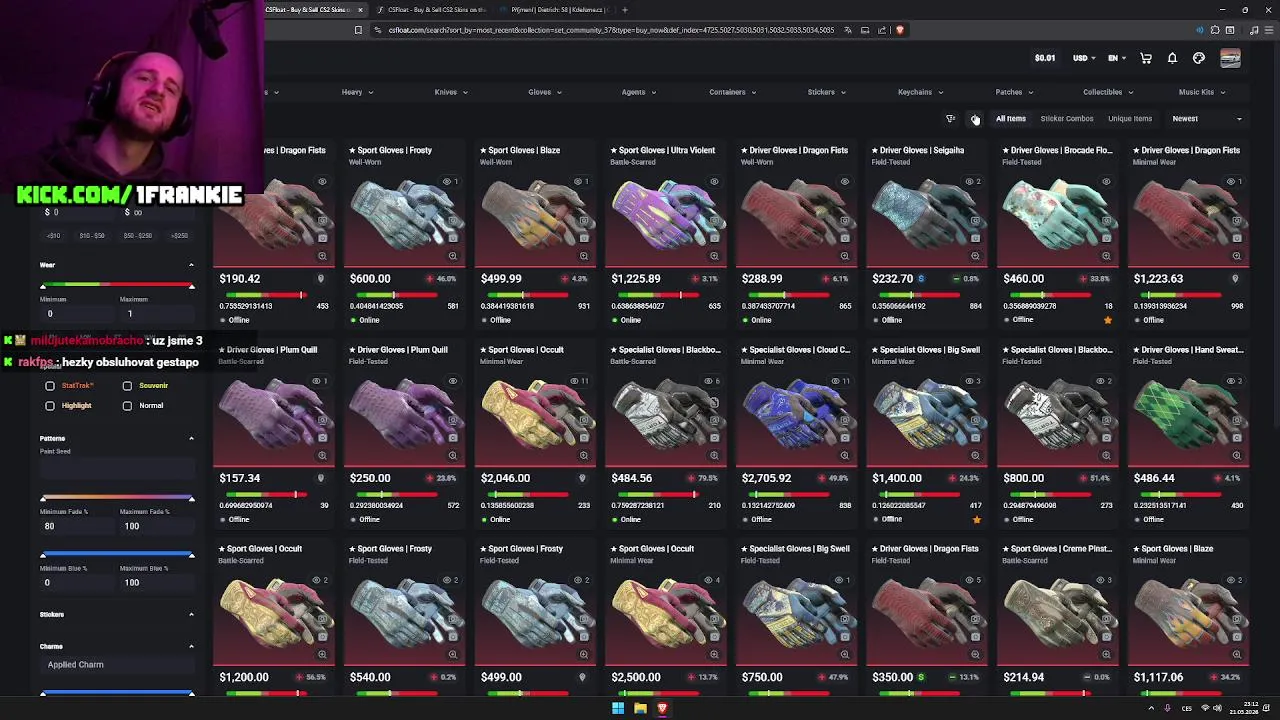Click the share icon in the address bar
Image resolution: width=1280 pixels, height=720 pixels.
click(x=882, y=30)
